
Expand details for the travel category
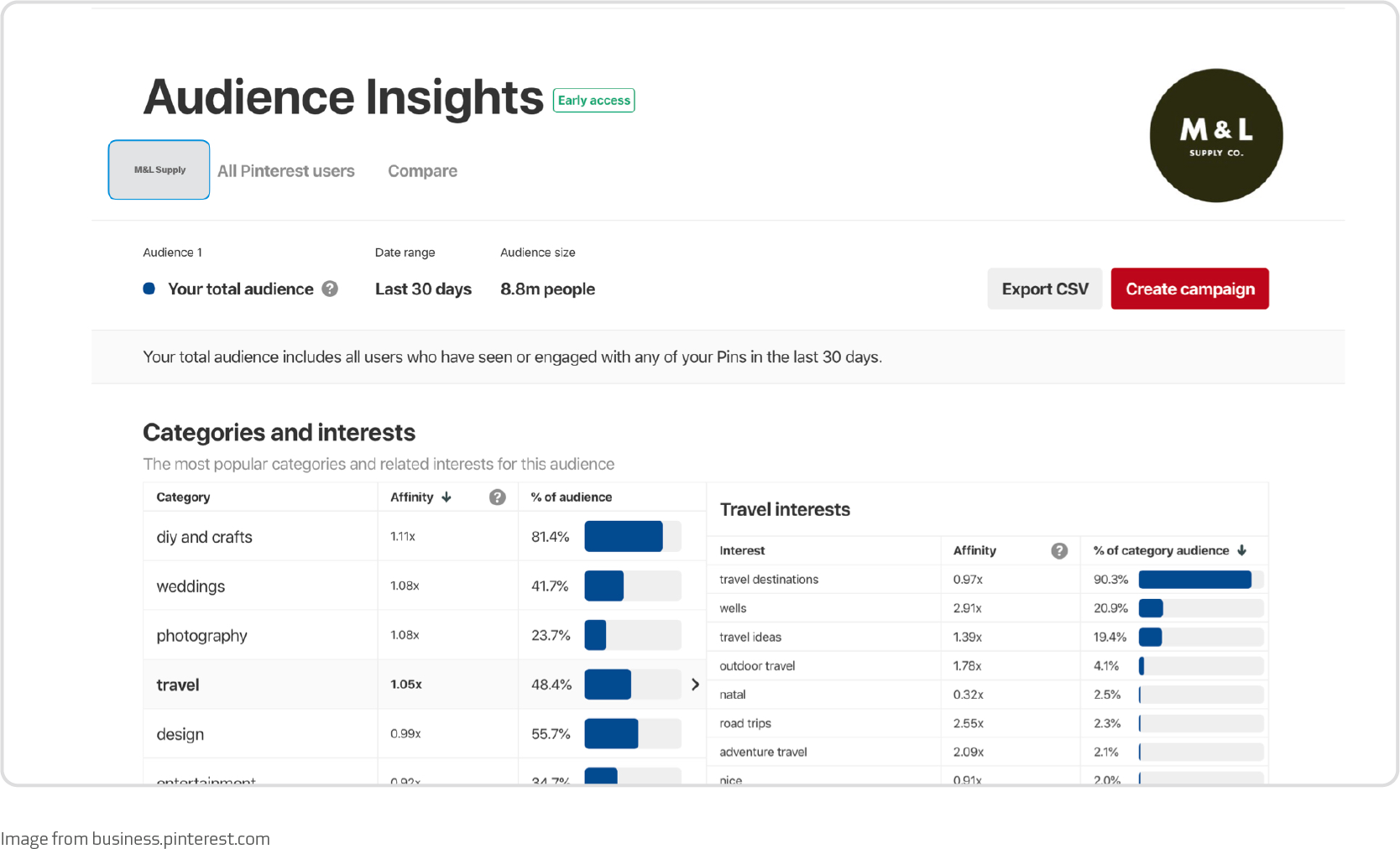(x=695, y=684)
